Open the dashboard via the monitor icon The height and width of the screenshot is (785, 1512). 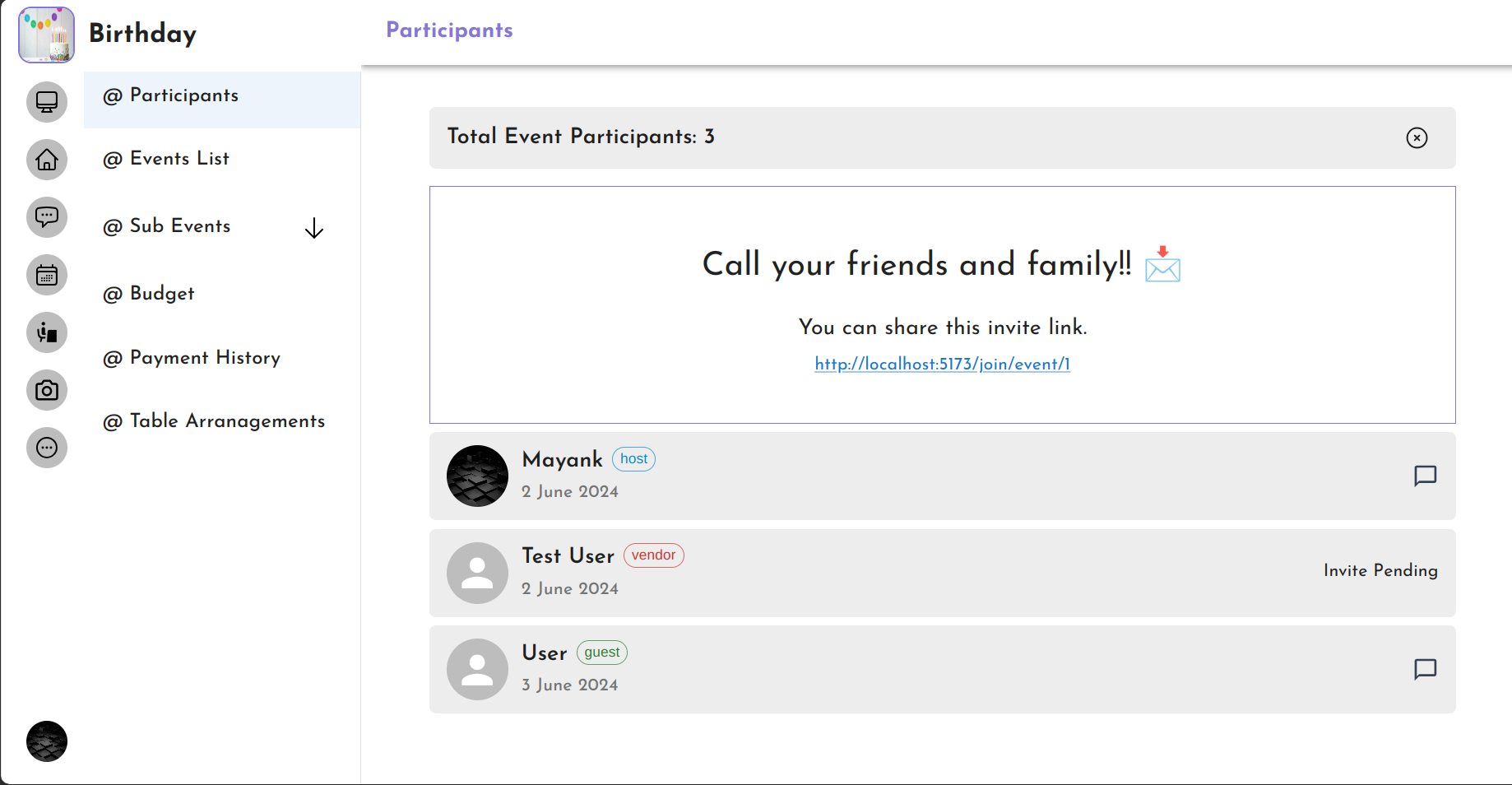click(47, 102)
